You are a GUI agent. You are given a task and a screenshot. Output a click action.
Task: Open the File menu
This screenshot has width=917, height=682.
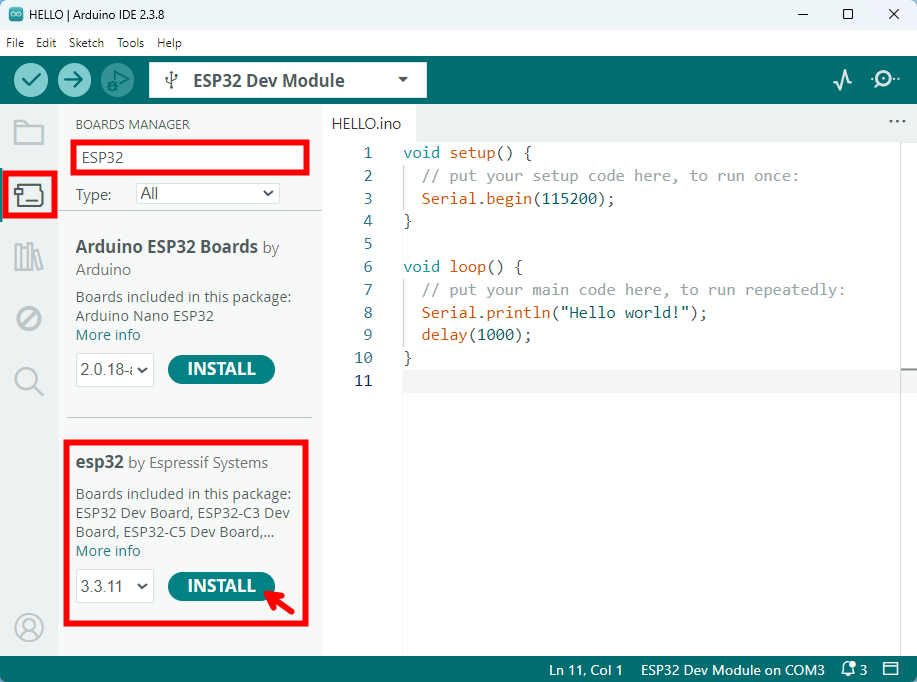click(x=15, y=43)
